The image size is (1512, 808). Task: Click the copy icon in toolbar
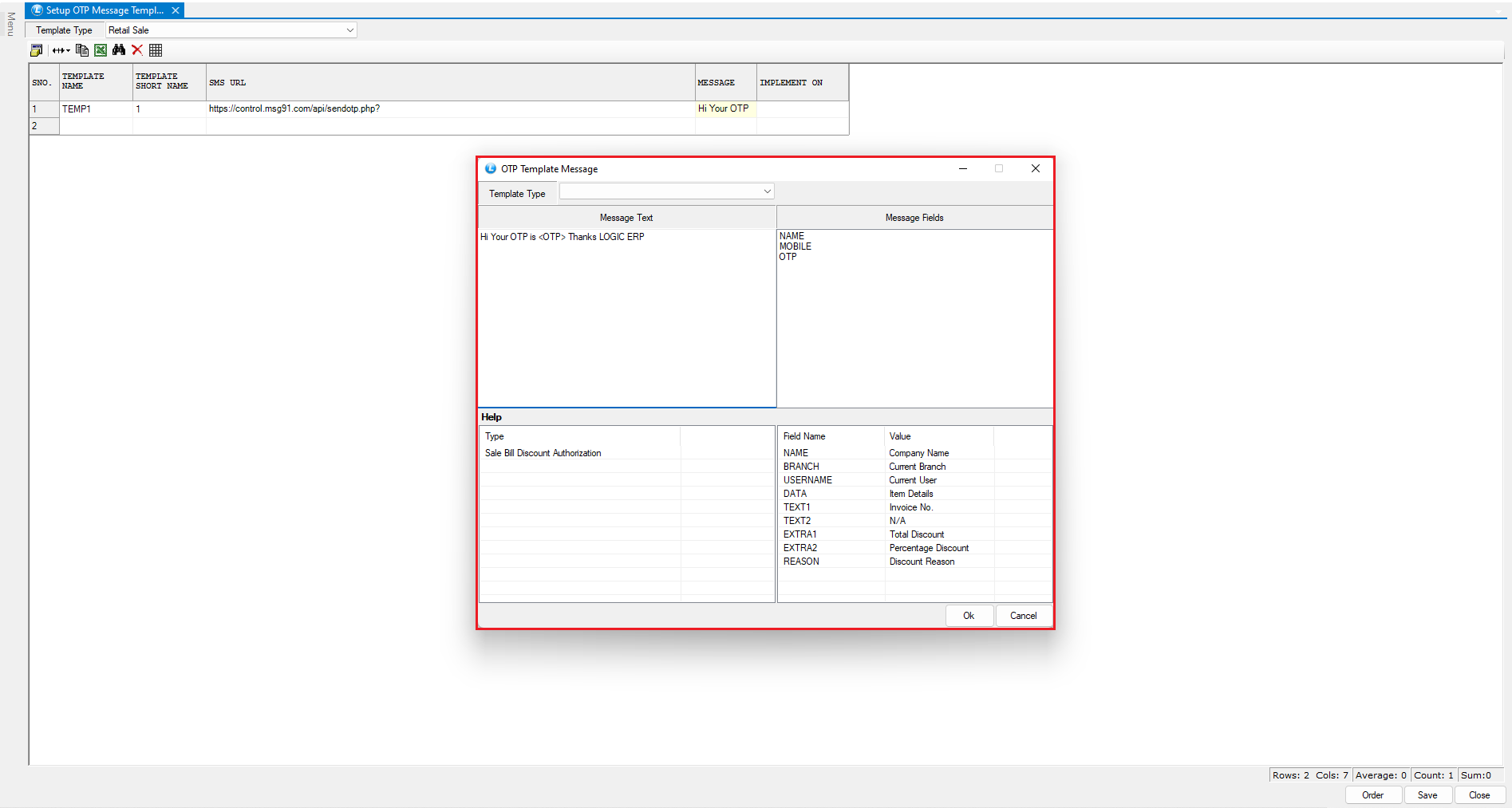pos(81,50)
